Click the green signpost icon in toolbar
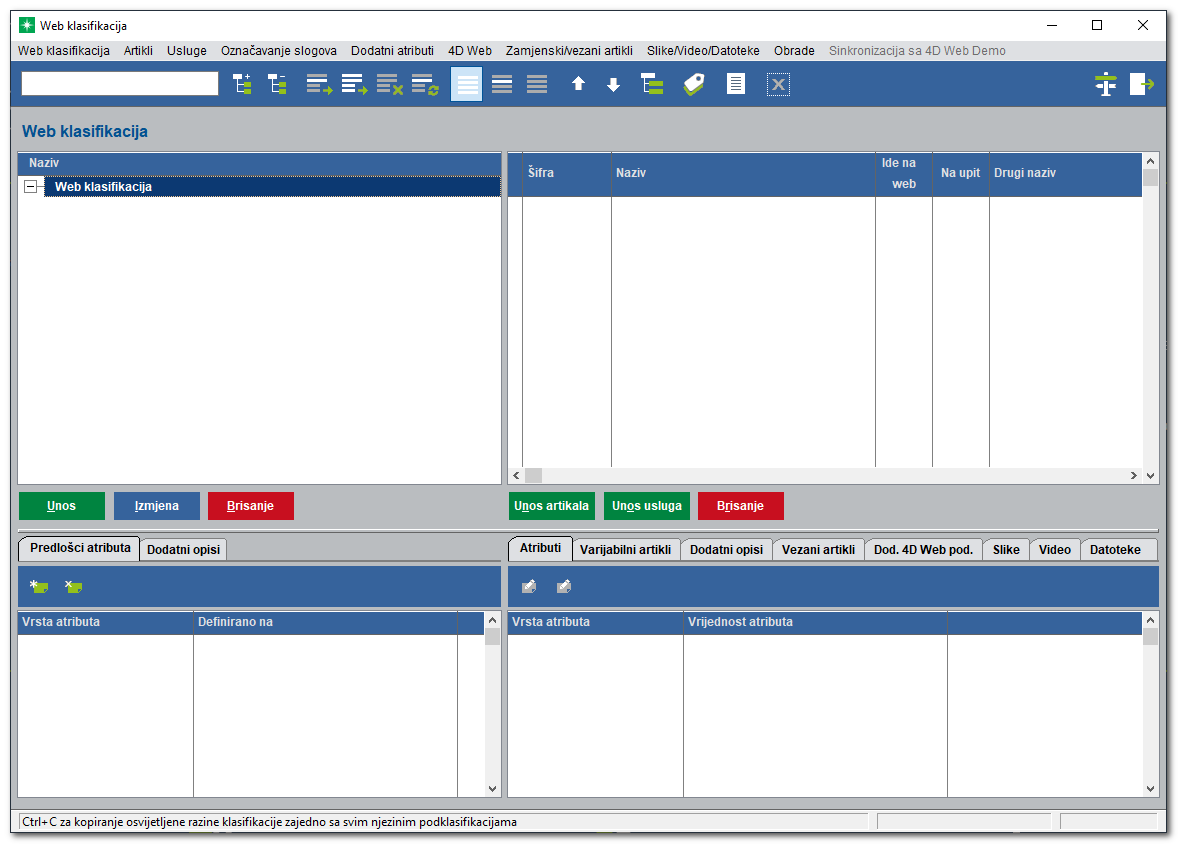 point(1105,85)
